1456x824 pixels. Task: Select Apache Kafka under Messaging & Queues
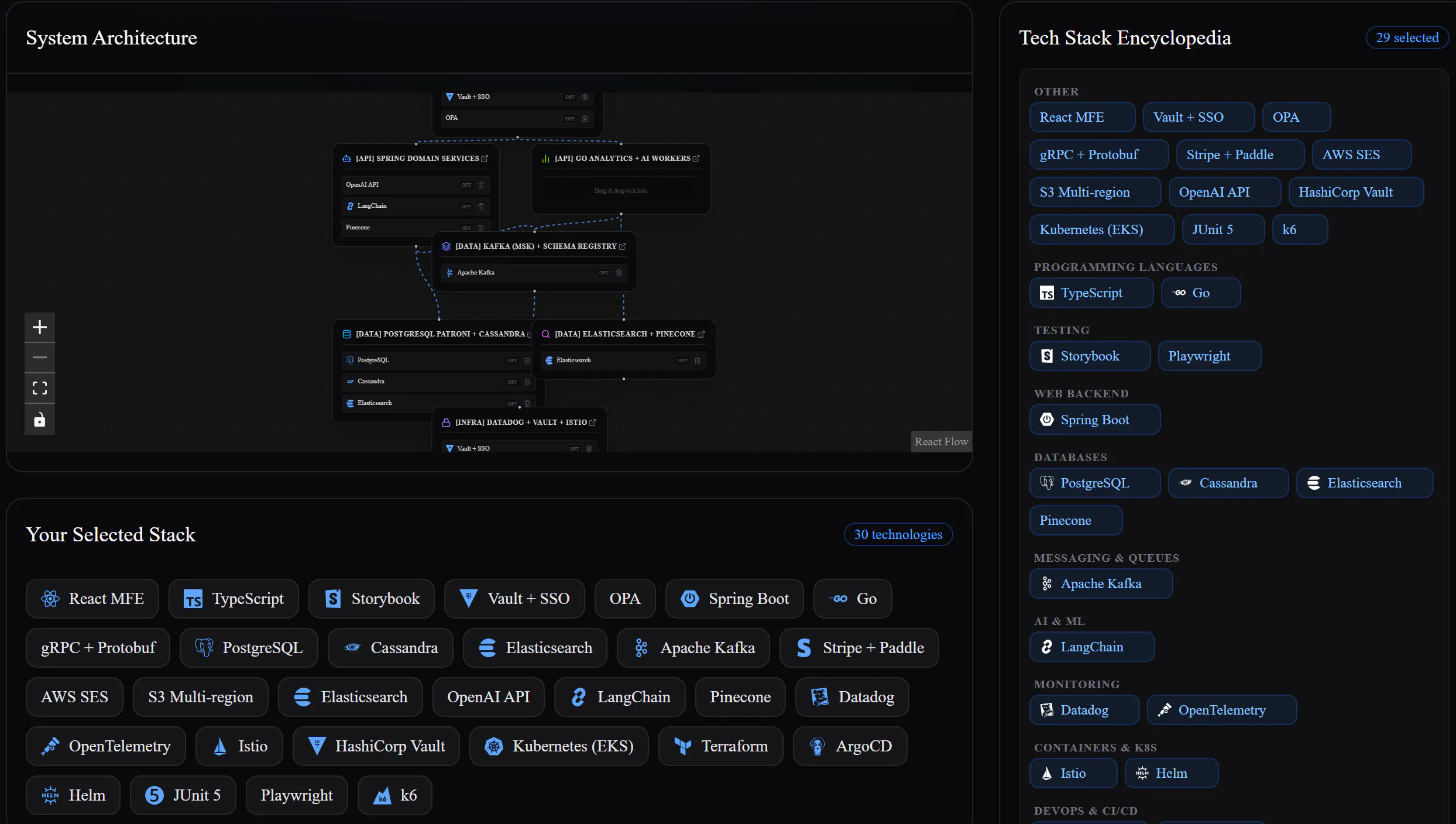1101,583
